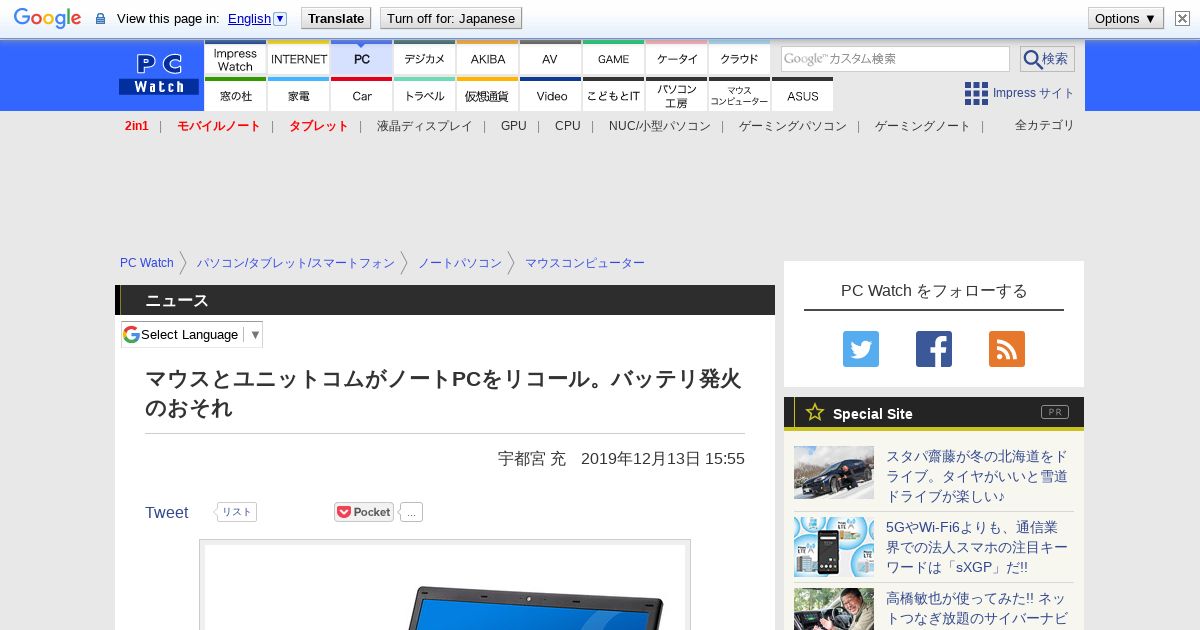Click the laptop product image
Viewport: 1200px width, 630px height.
tap(445, 587)
